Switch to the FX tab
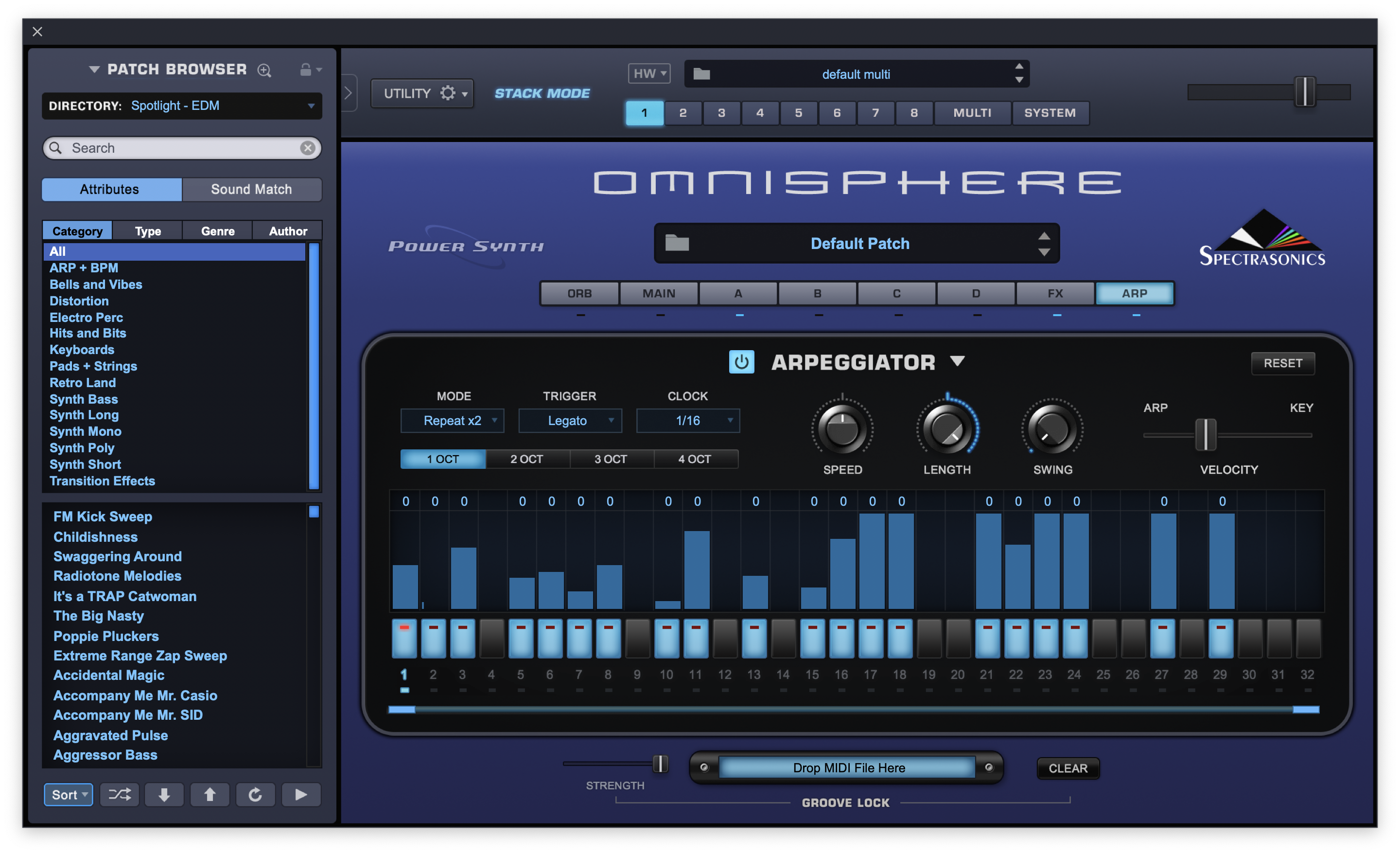 [1055, 293]
